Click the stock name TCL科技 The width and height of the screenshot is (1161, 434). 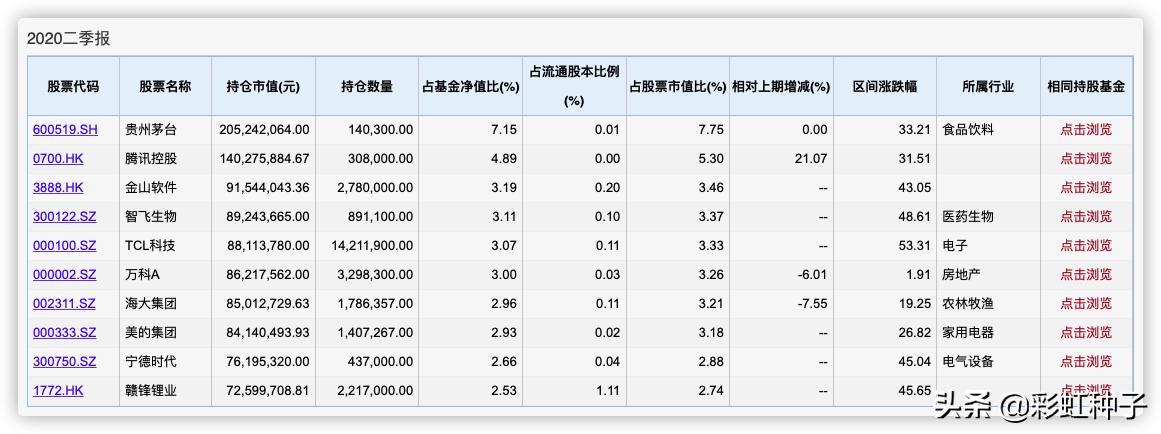(x=150, y=245)
